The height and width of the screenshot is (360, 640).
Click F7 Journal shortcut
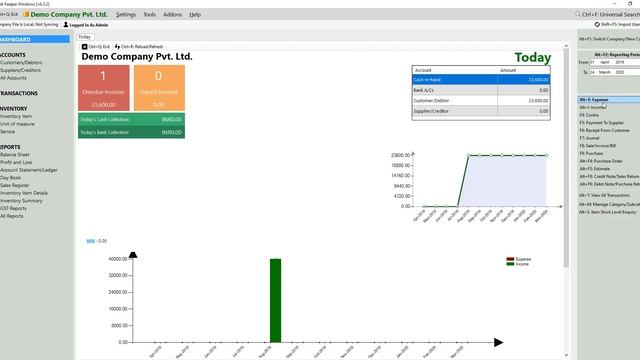pos(589,138)
